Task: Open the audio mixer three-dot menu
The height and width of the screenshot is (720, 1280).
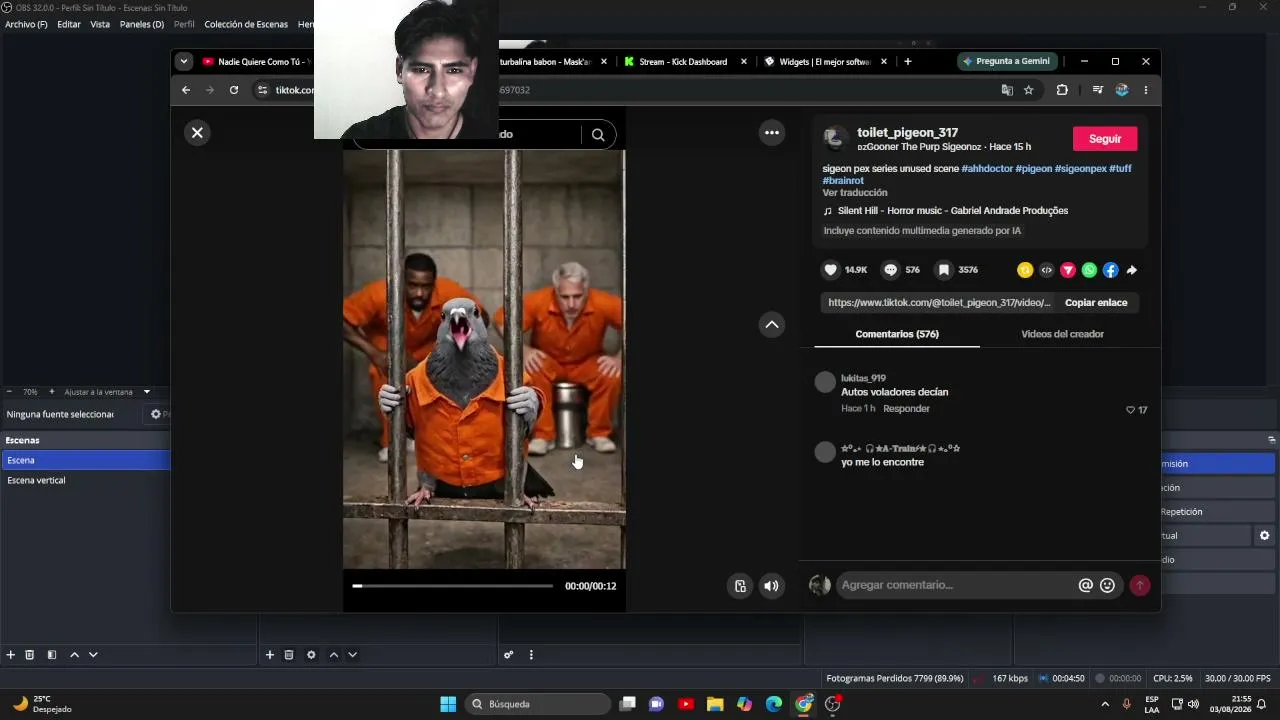Action: [x=531, y=655]
